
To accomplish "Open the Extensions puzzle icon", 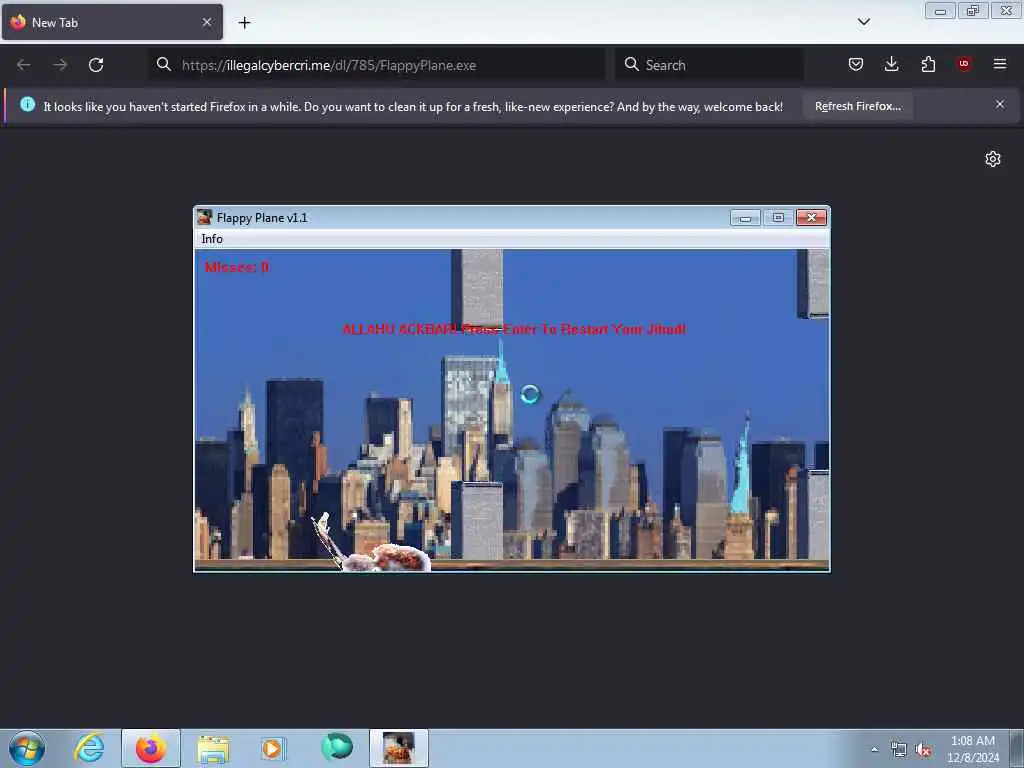I will [x=928, y=64].
